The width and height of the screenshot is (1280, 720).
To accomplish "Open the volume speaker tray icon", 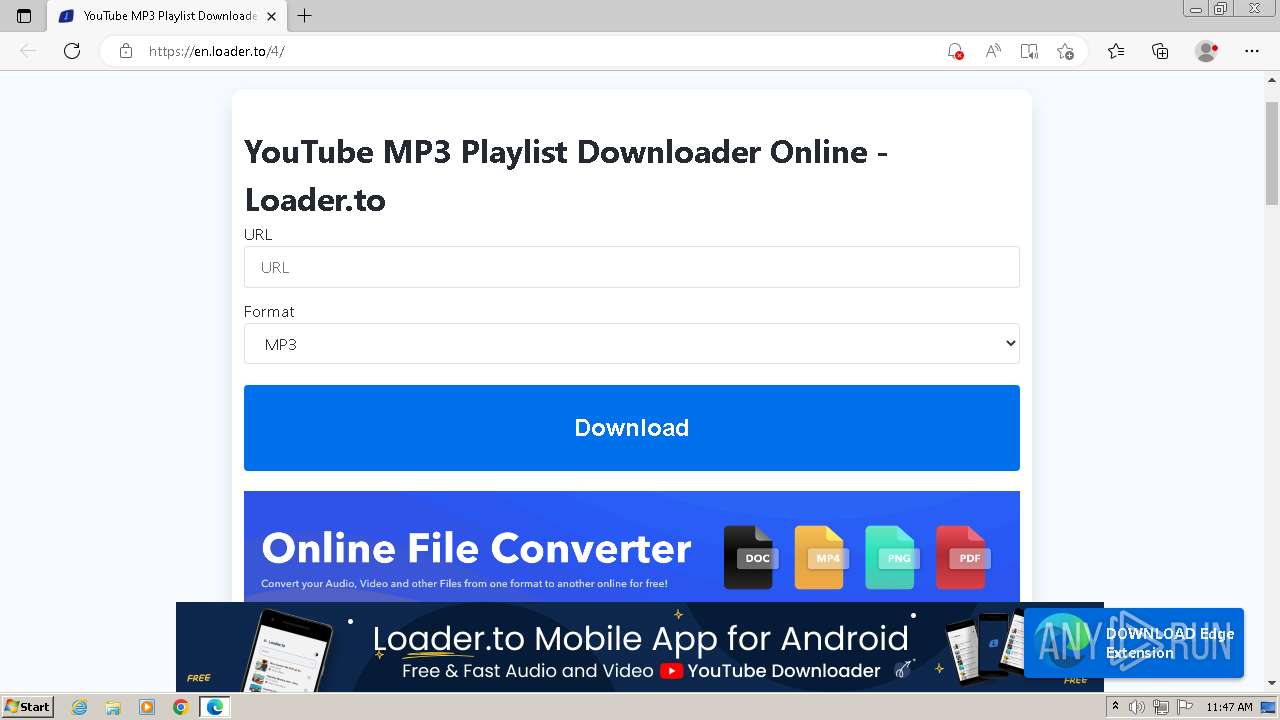I will [x=1137, y=707].
